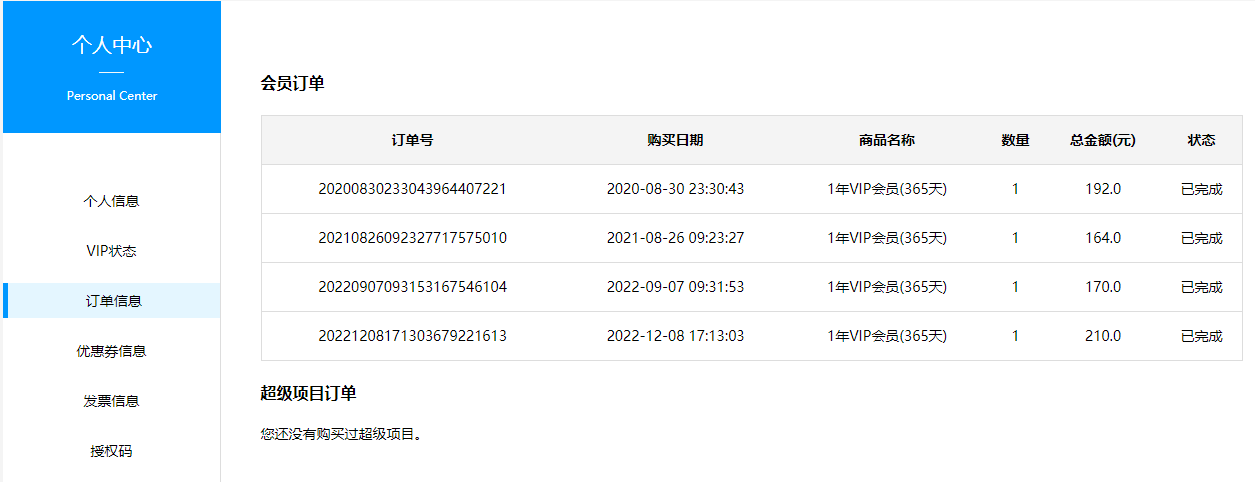
Task: Open 个人信息 in the sidebar
Action: tap(111, 201)
